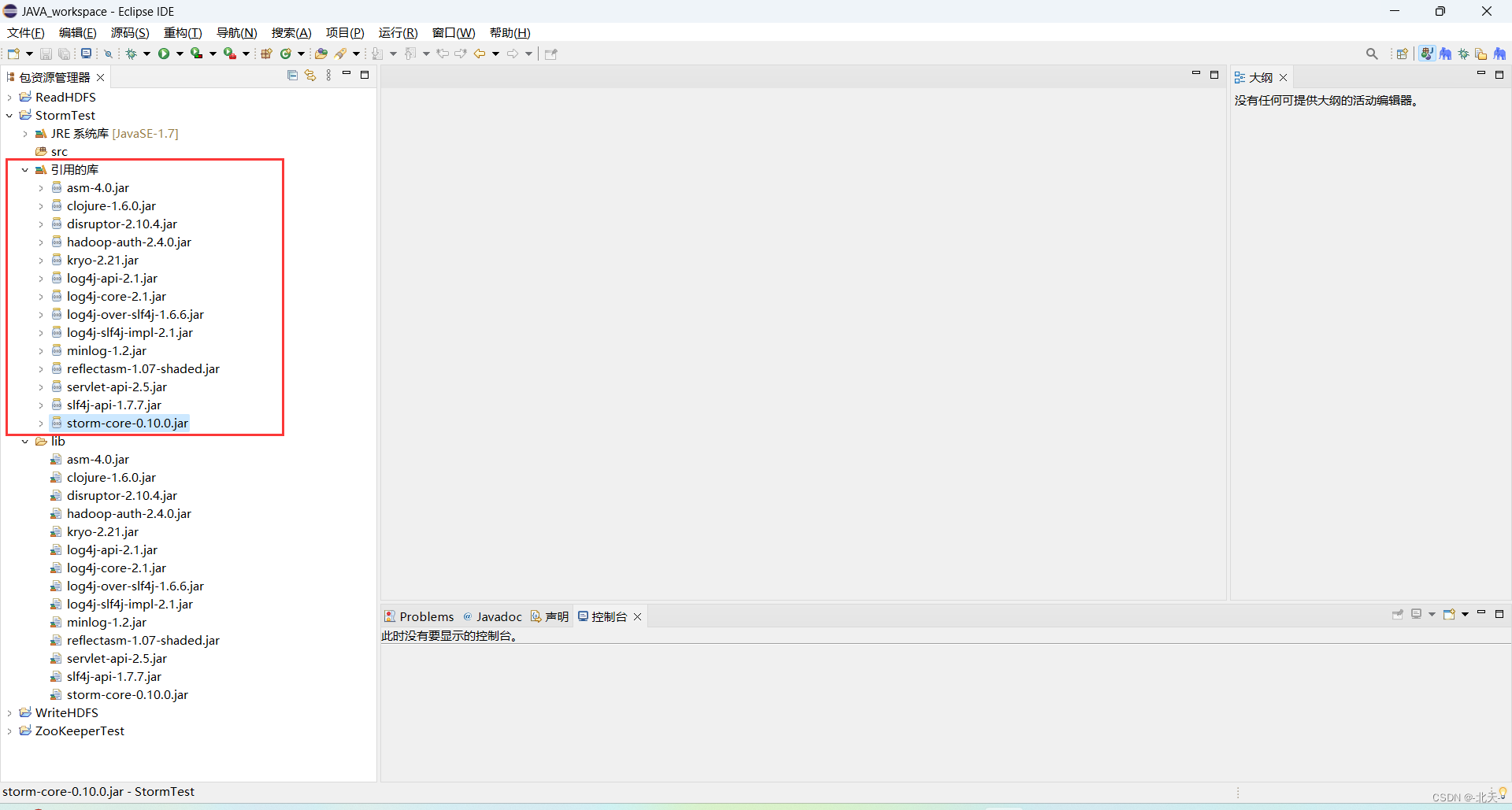This screenshot has height=810, width=1512.
Task: Minimize the Outline view panel
Action: pyautogui.click(x=1481, y=75)
